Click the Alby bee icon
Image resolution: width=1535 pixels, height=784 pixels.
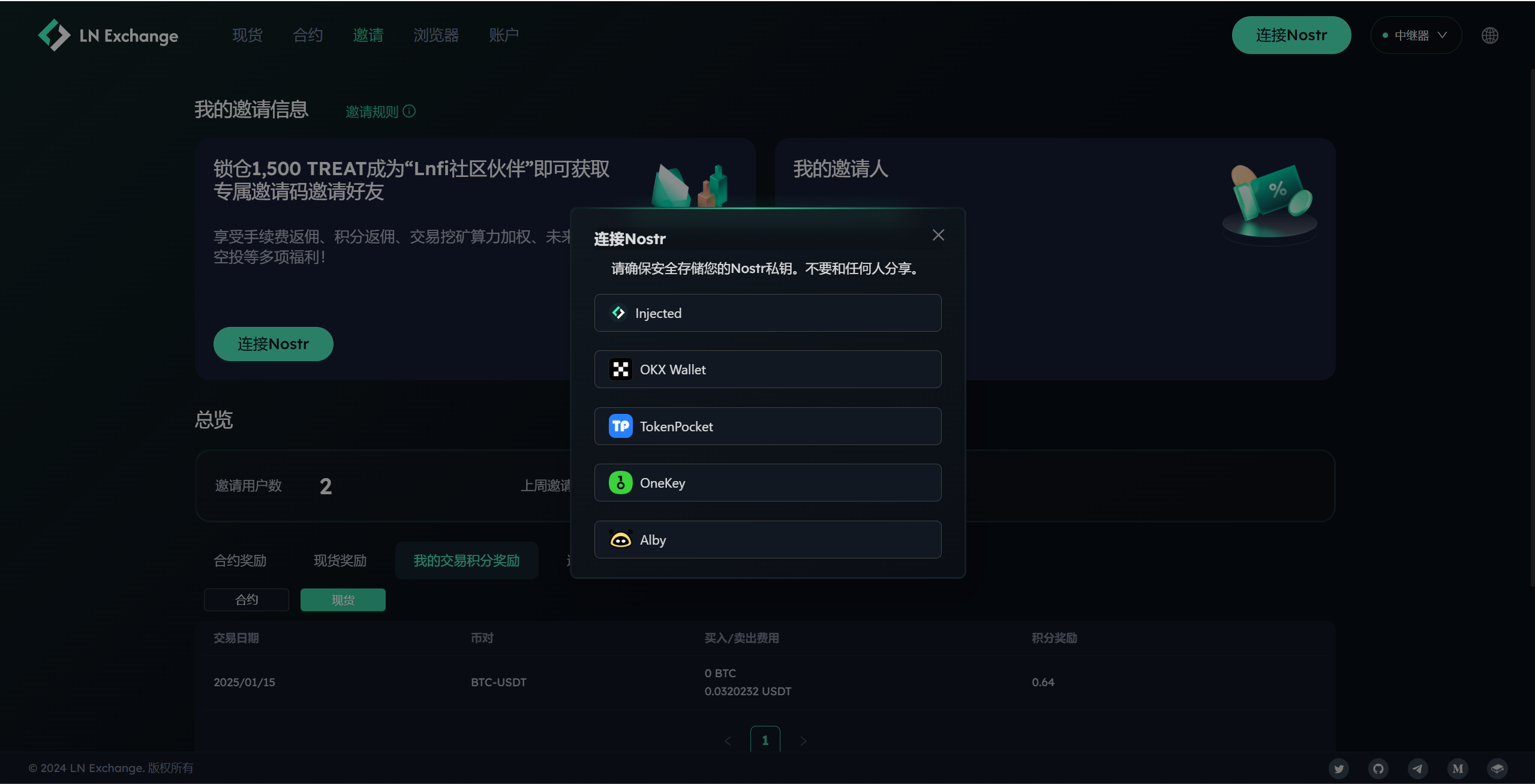[x=620, y=540]
